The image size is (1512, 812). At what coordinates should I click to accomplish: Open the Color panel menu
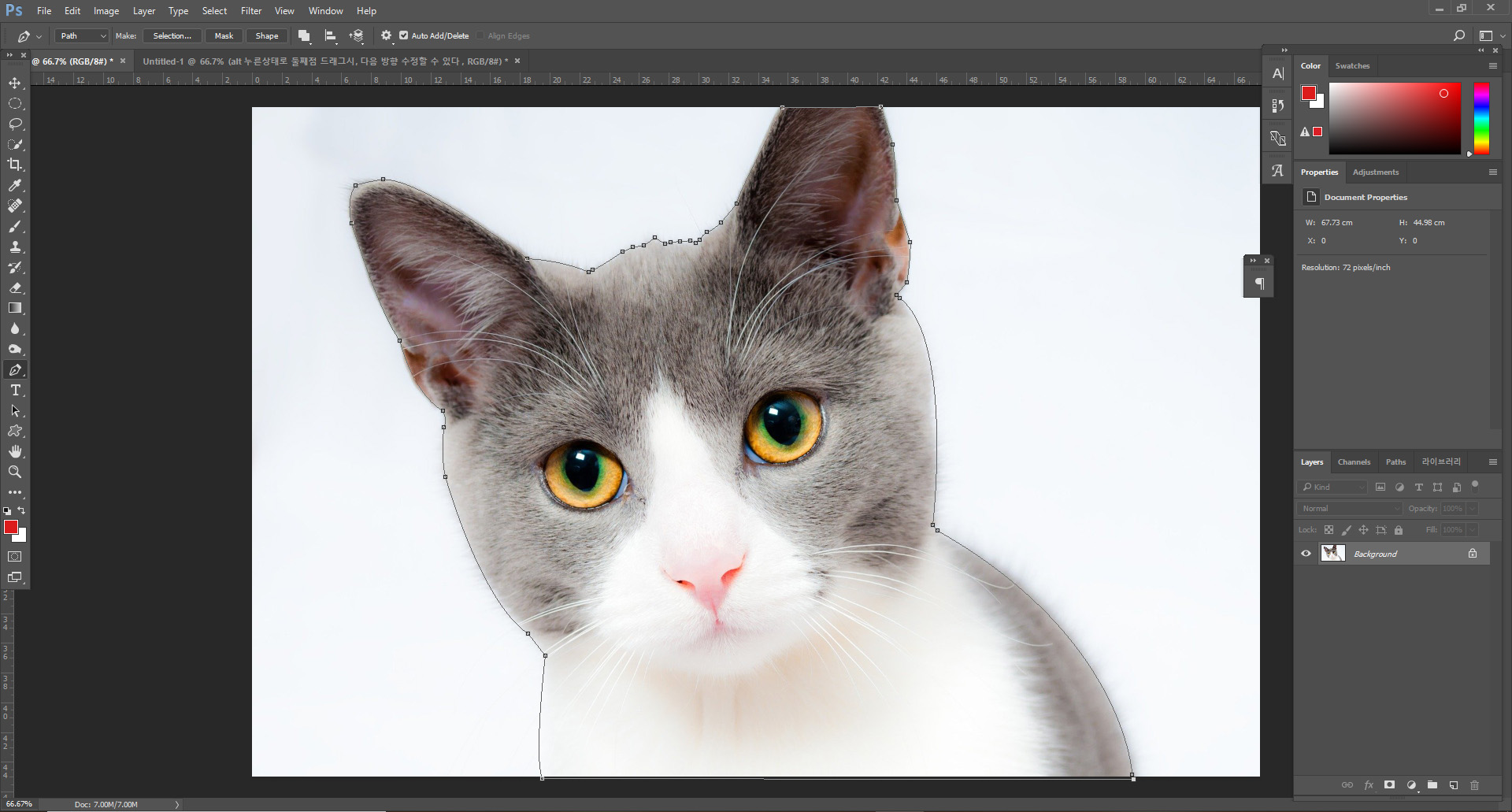(x=1492, y=66)
